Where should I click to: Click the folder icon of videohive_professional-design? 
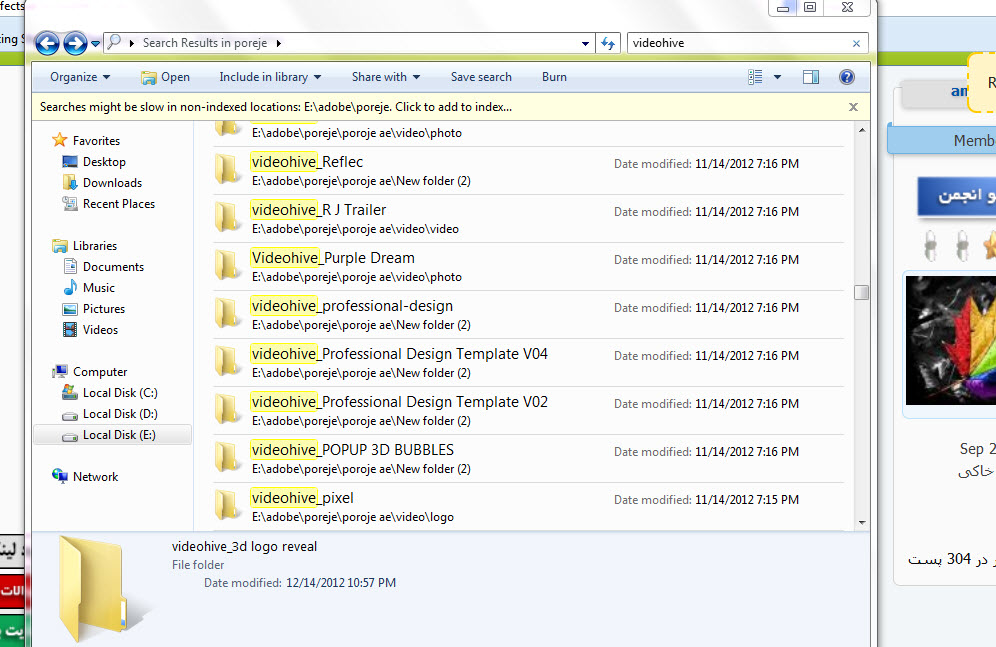tap(227, 313)
